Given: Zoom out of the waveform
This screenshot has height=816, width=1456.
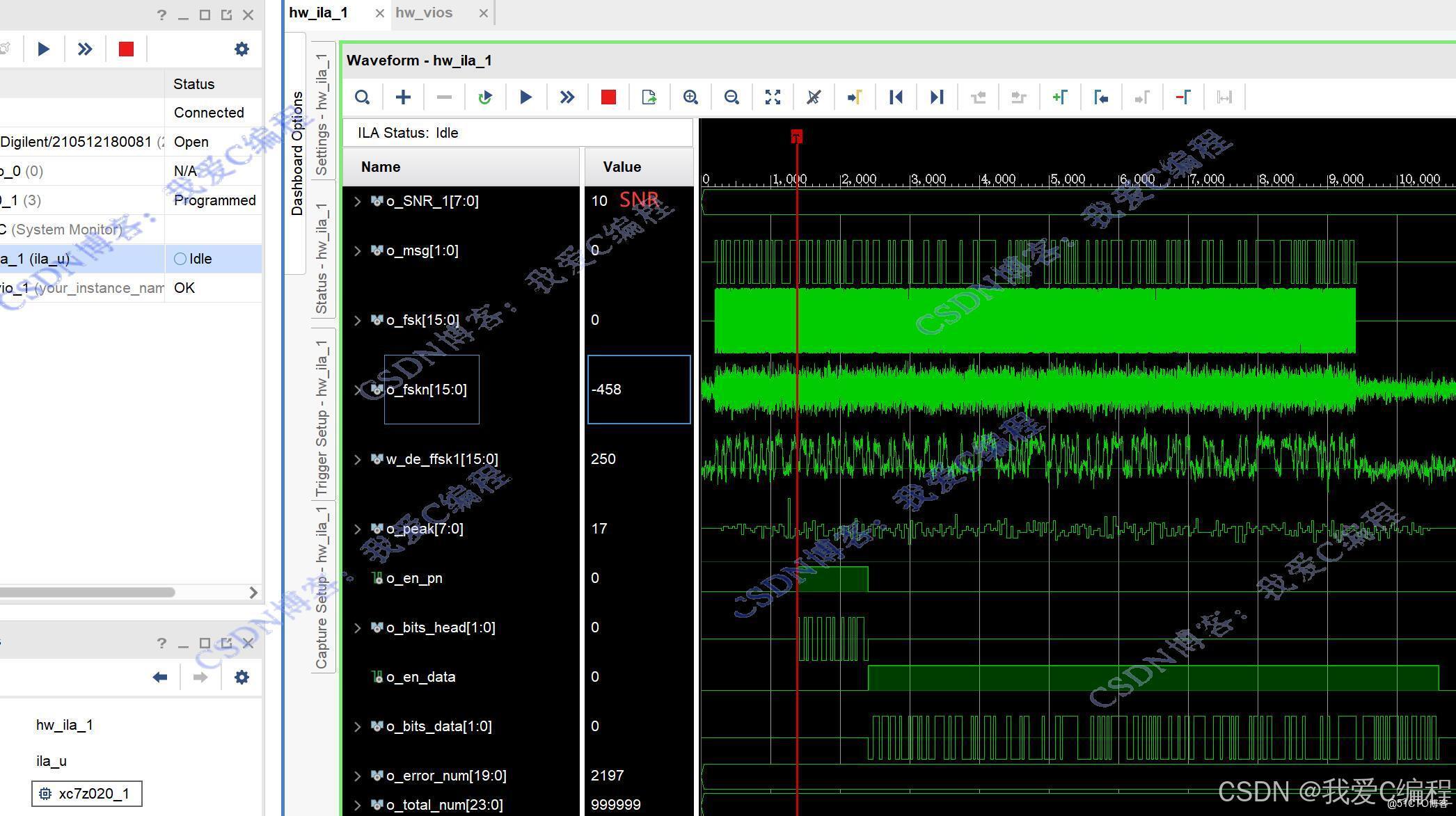Looking at the screenshot, I should coord(731,97).
